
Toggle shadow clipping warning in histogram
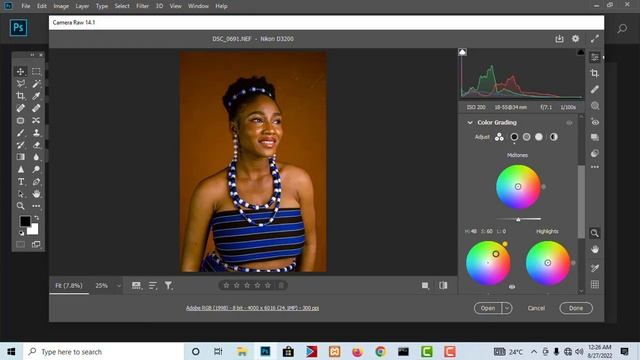pos(462,52)
